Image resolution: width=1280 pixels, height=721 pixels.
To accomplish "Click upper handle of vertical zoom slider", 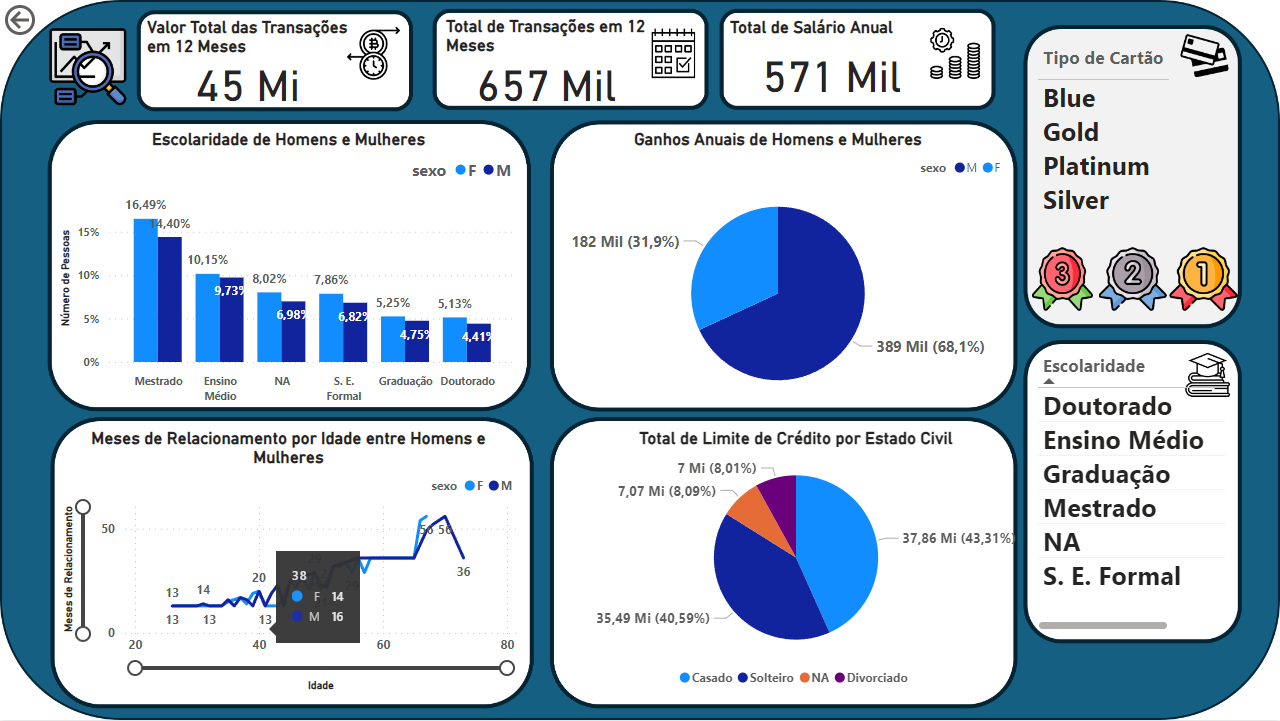I will pos(83,508).
